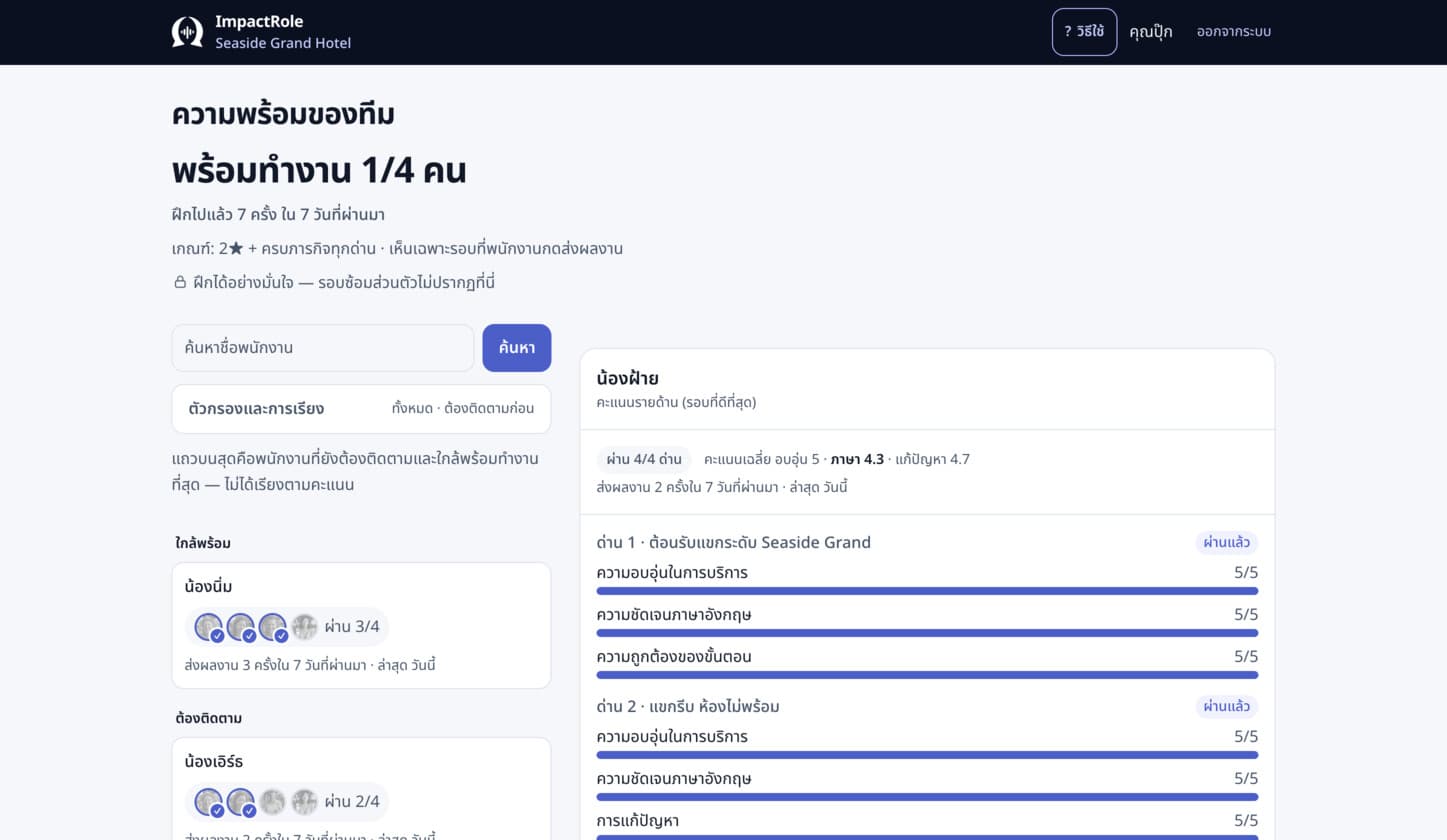Click the ผ่านแล้ว badge for ด่าน 2

click(1227, 707)
